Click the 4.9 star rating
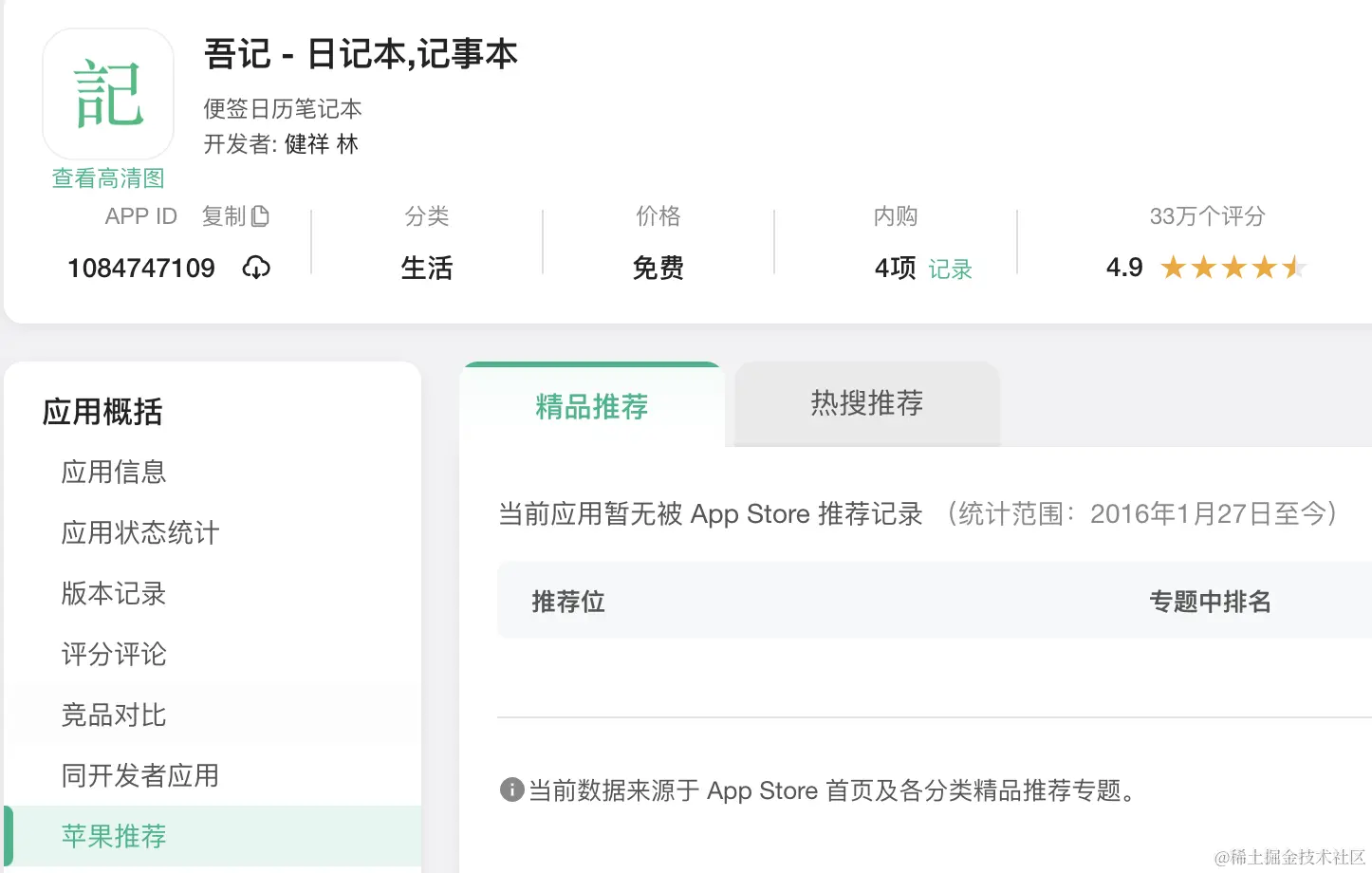1372x873 pixels. (1206, 268)
